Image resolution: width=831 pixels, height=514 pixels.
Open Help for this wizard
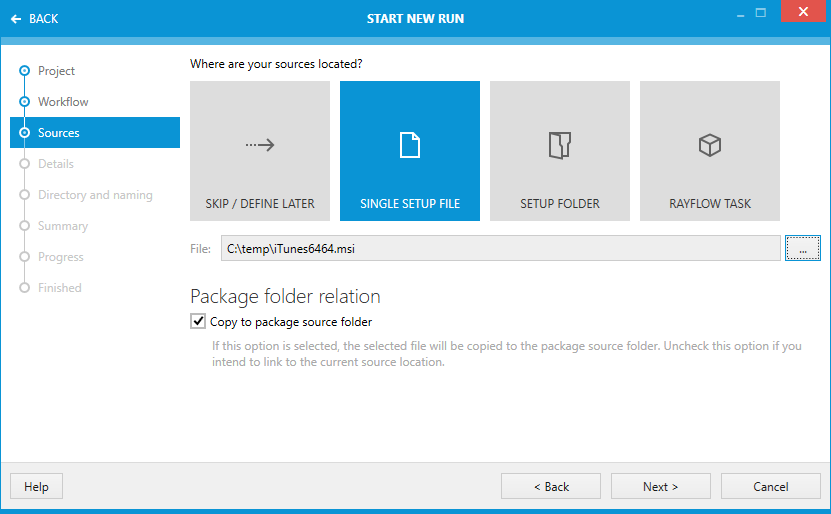click(36, 487)
